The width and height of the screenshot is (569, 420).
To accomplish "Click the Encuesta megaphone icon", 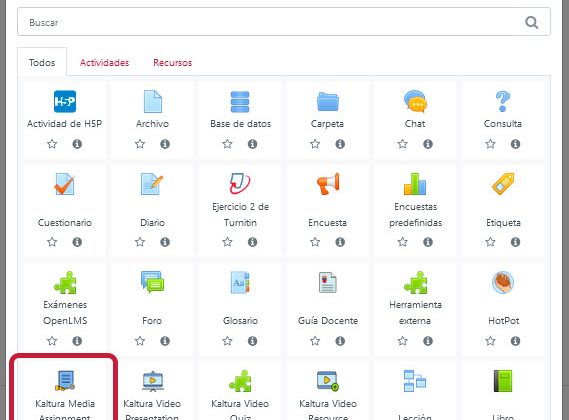I will click(328, 184).
